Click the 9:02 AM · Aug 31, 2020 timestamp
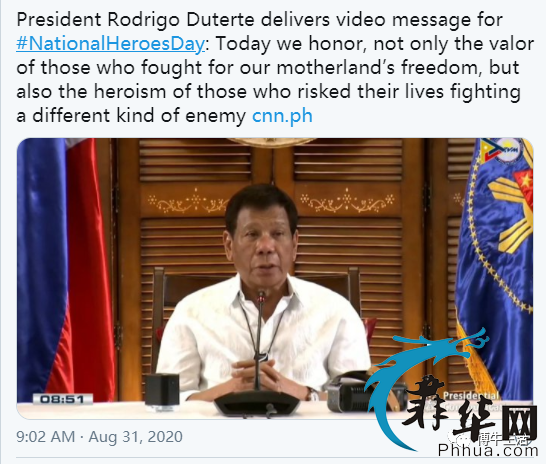The image size is (546, 464). tap(99, 437)
